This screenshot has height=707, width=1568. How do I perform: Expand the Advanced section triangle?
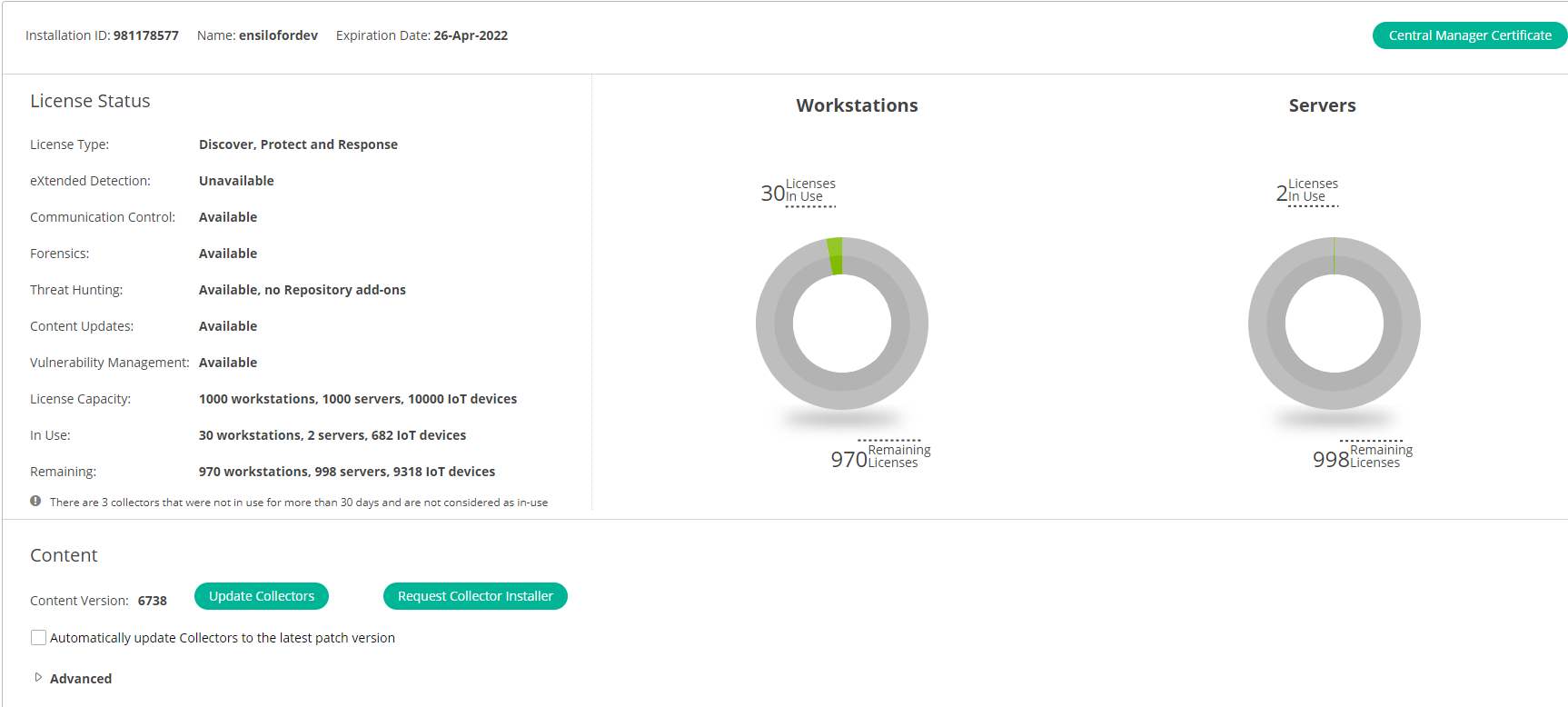38,678
